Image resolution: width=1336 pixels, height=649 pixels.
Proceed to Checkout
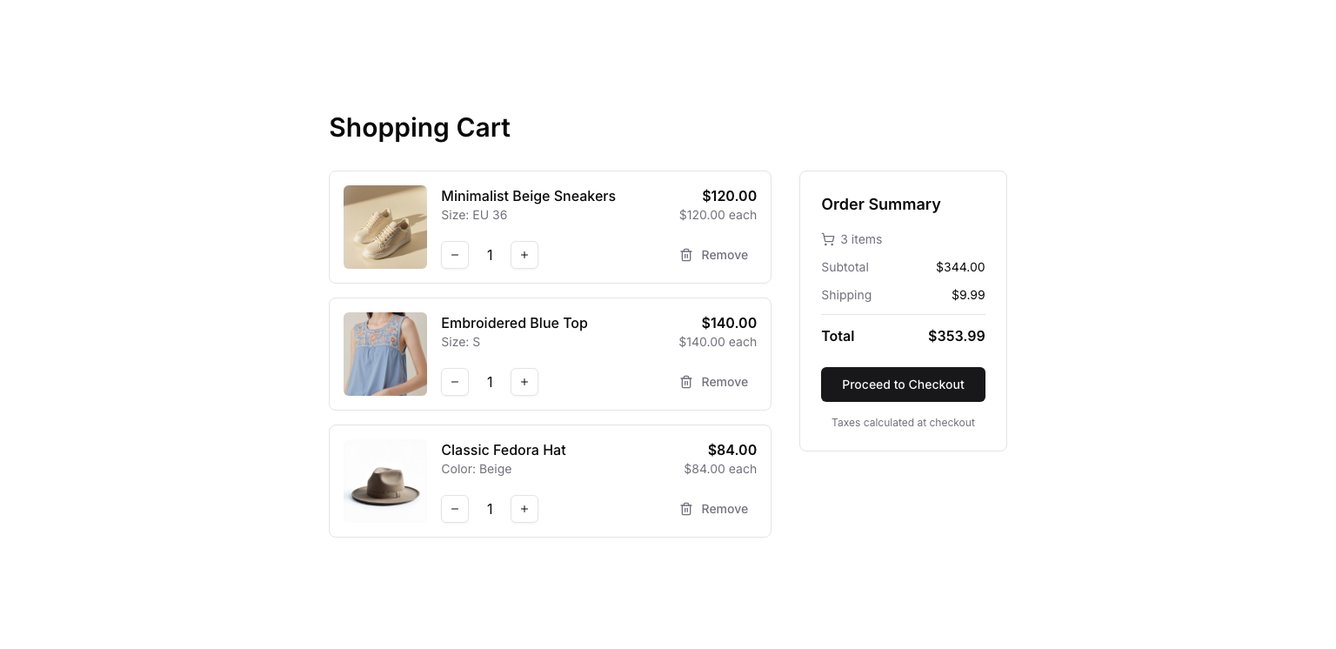click(x=903, y=385)
